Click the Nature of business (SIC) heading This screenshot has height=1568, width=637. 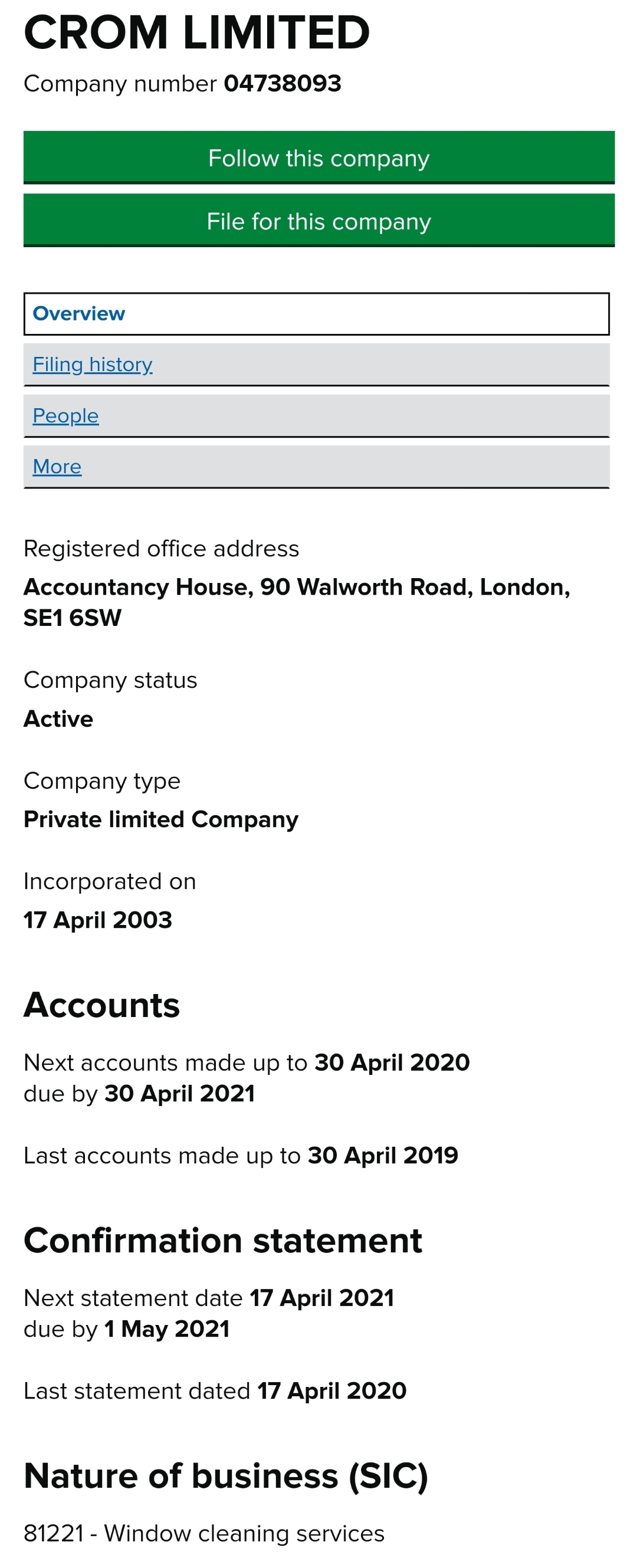point(226,1476)
